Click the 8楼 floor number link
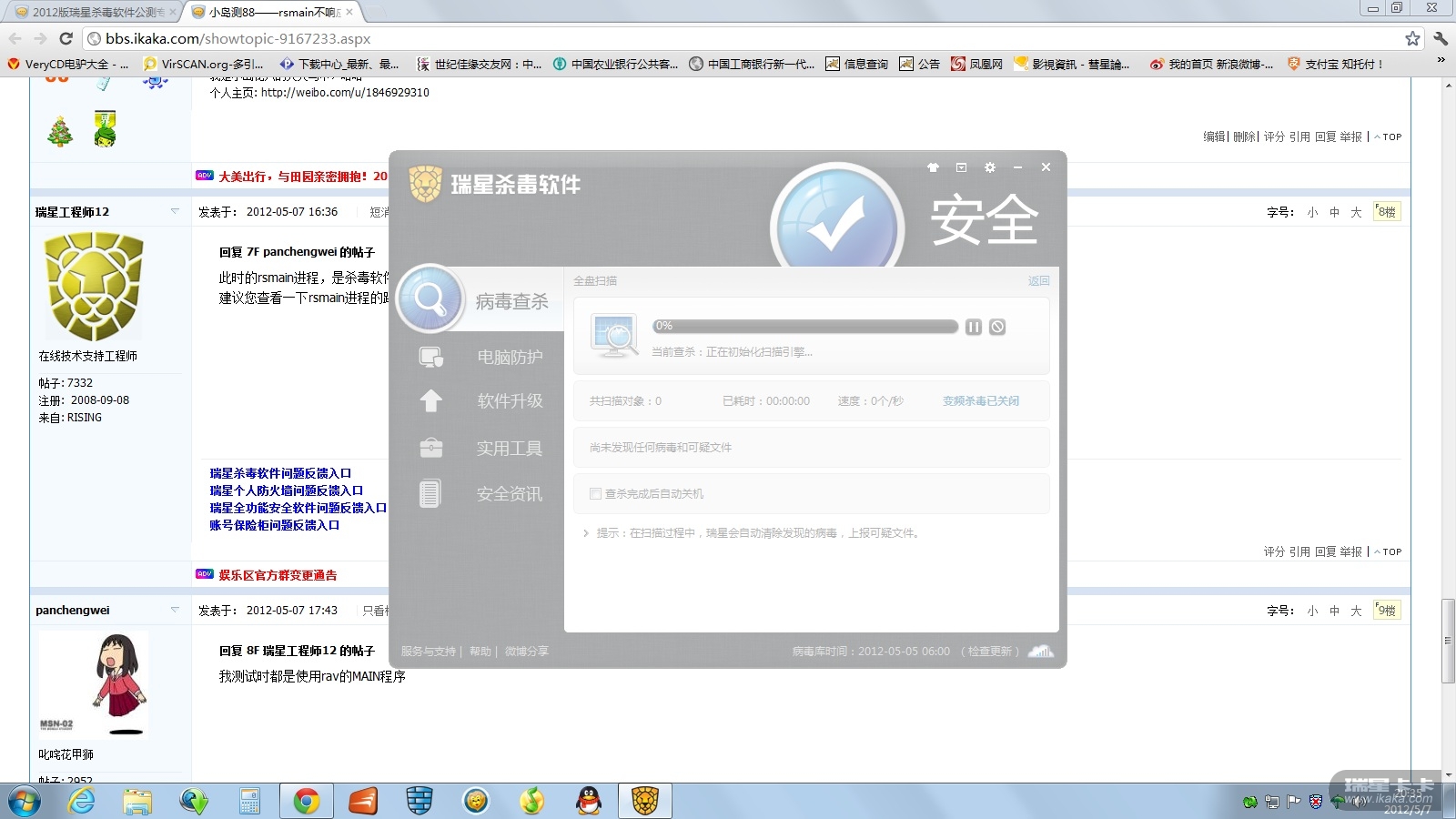Viewport: 1456px width, 819px height. point(1387,212)
